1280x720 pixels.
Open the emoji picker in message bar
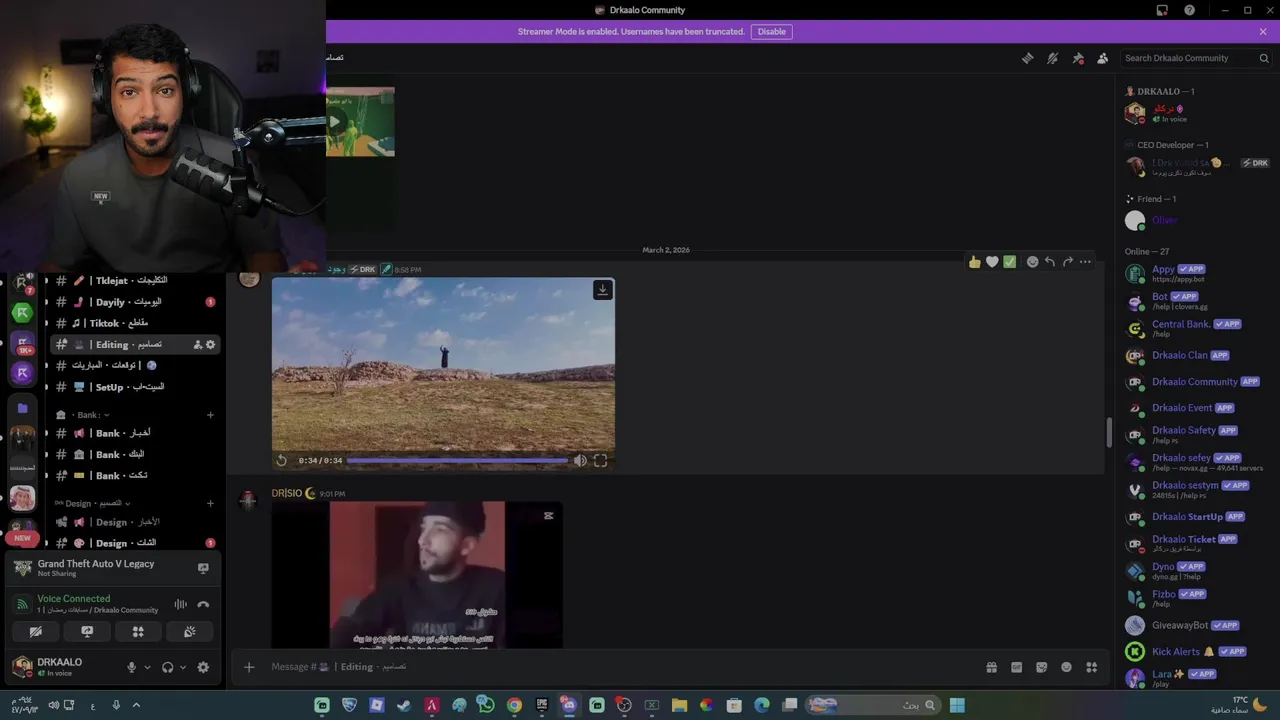(x=1066, y=667)
